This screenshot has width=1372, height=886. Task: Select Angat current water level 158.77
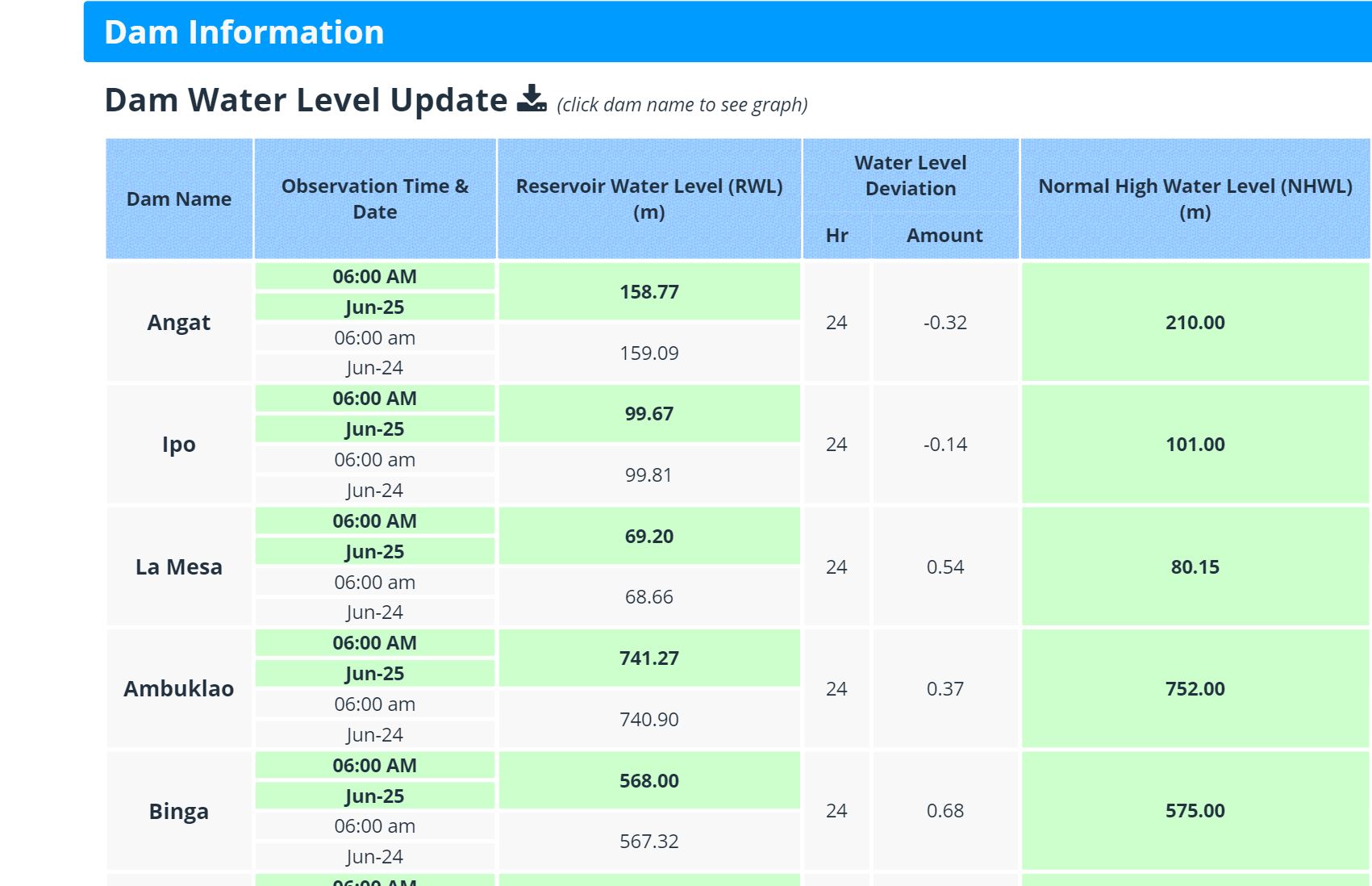coord(648,292)
